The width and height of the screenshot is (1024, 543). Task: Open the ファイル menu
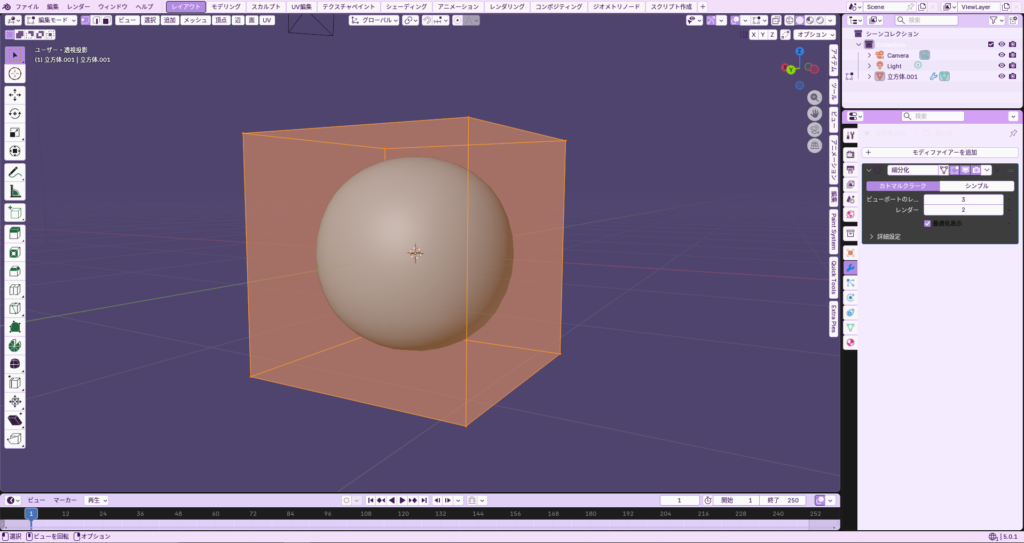(x=27, y=7)
